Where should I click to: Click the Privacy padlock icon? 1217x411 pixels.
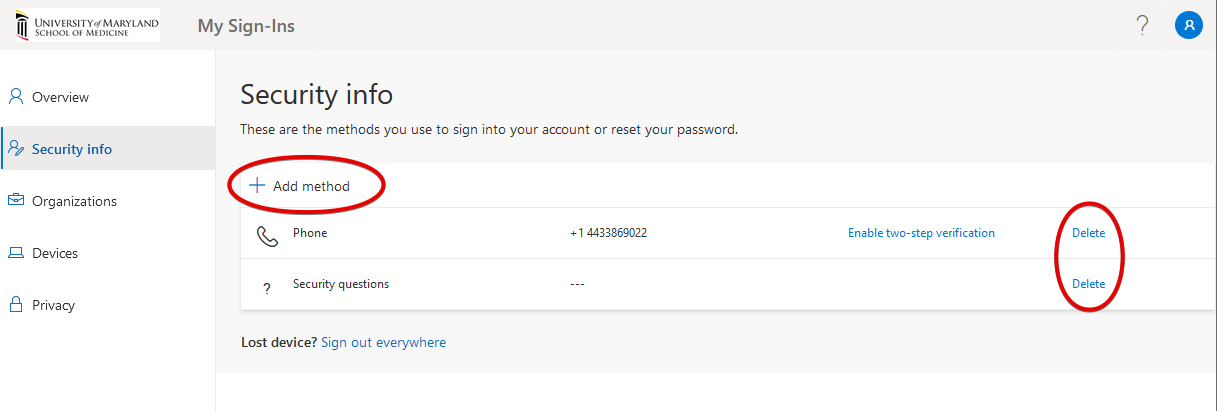pos(16,305)
